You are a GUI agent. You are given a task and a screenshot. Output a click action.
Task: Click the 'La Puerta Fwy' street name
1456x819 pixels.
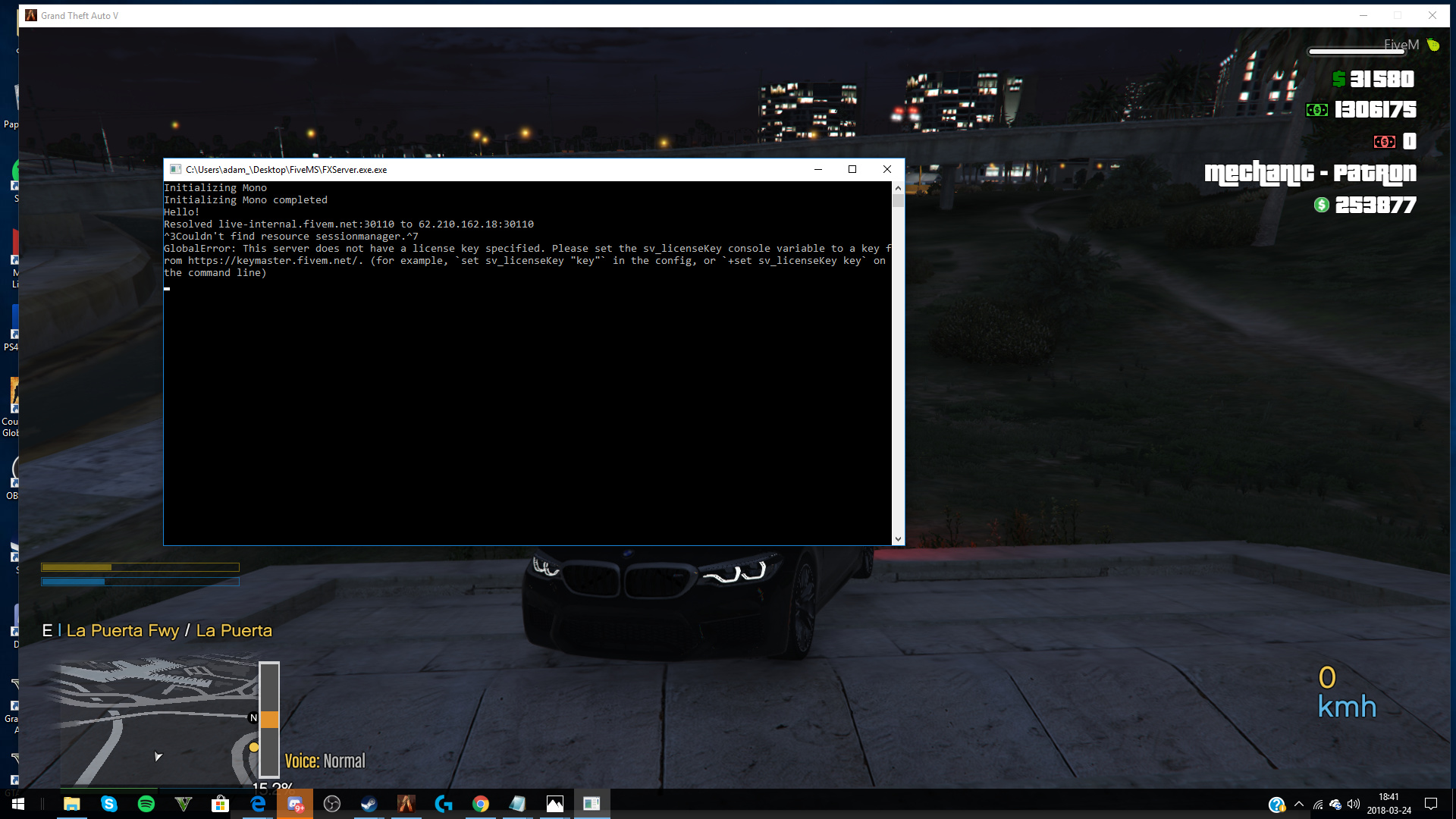[123, 630]
